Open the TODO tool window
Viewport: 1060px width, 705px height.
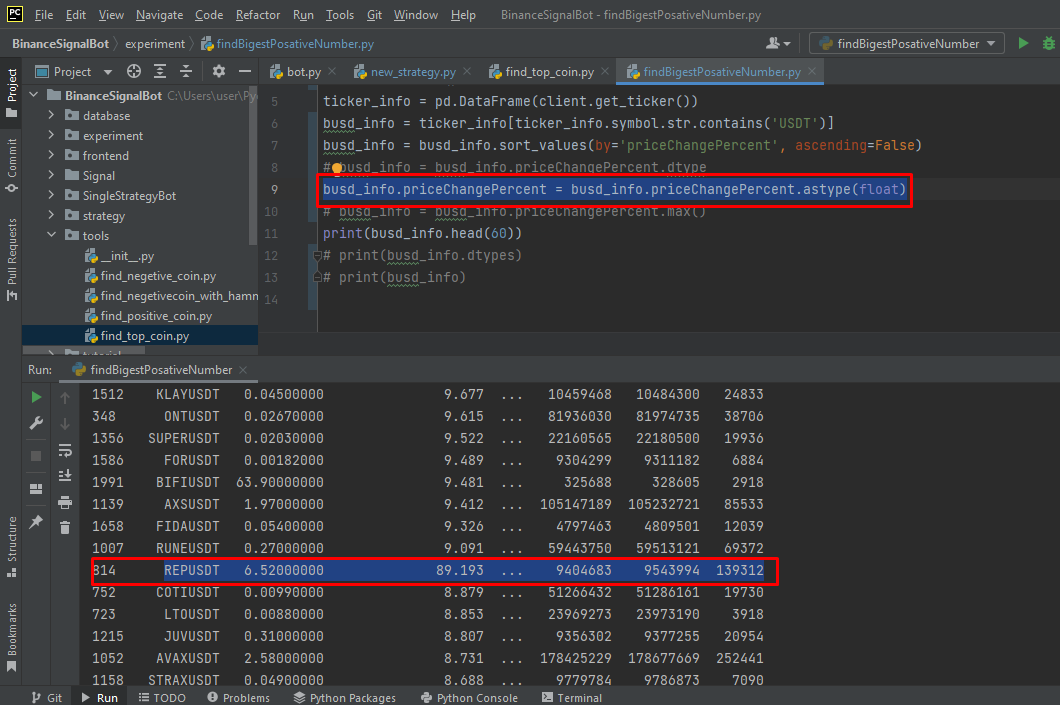(162, 698)
